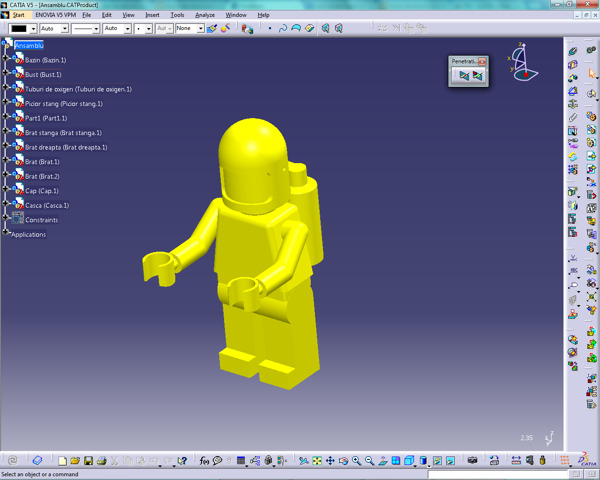Open the File menu
600x480 pixels.
point(87,15)
